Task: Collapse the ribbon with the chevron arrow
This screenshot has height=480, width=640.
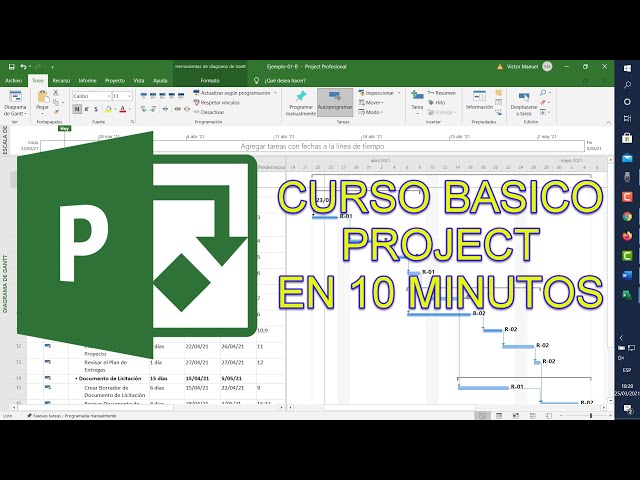Action: pyautogui.click(x=608, y=122)
